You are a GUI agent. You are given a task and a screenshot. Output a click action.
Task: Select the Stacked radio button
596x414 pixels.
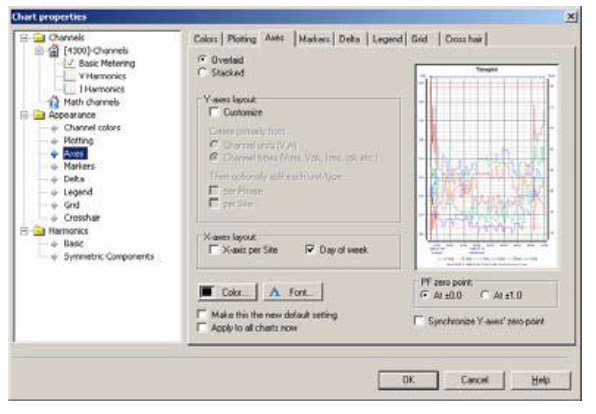(203, 72)
